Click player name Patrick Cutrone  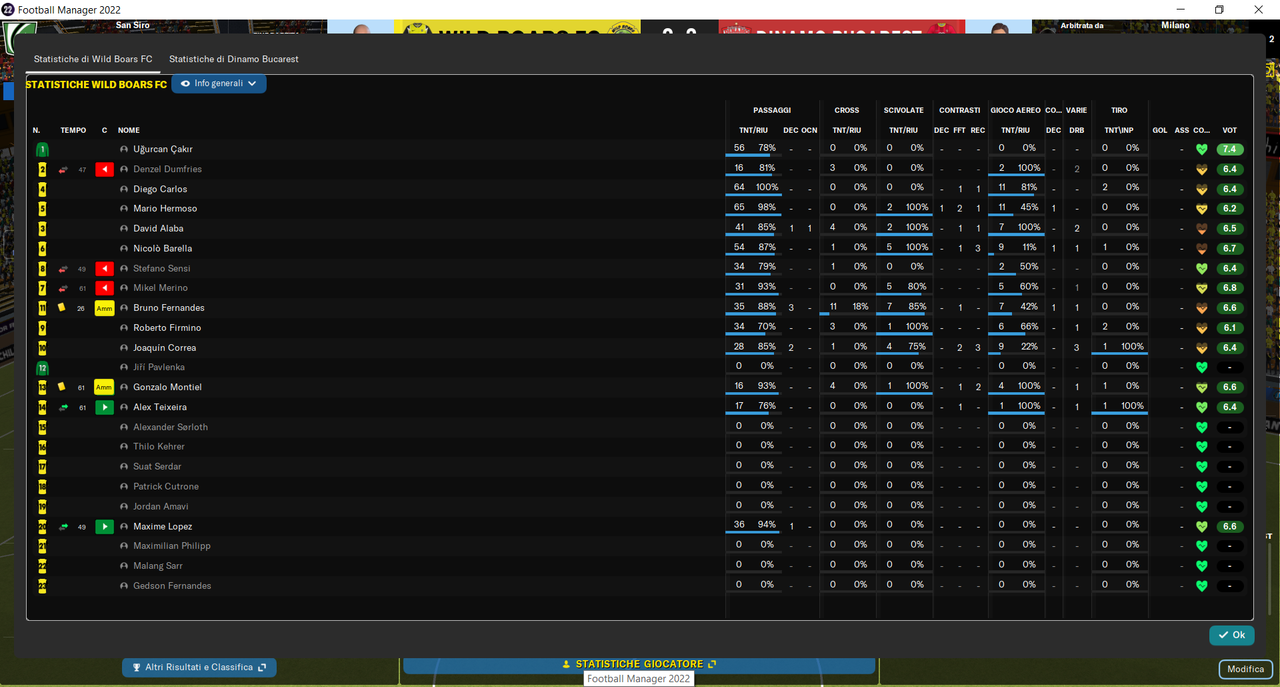point(166,487)
